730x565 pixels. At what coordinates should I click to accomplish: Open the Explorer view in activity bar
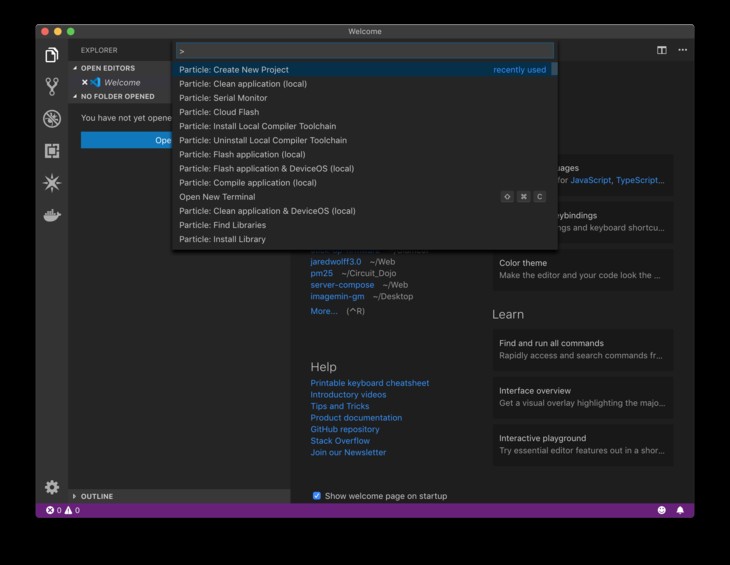pos(52,55)
